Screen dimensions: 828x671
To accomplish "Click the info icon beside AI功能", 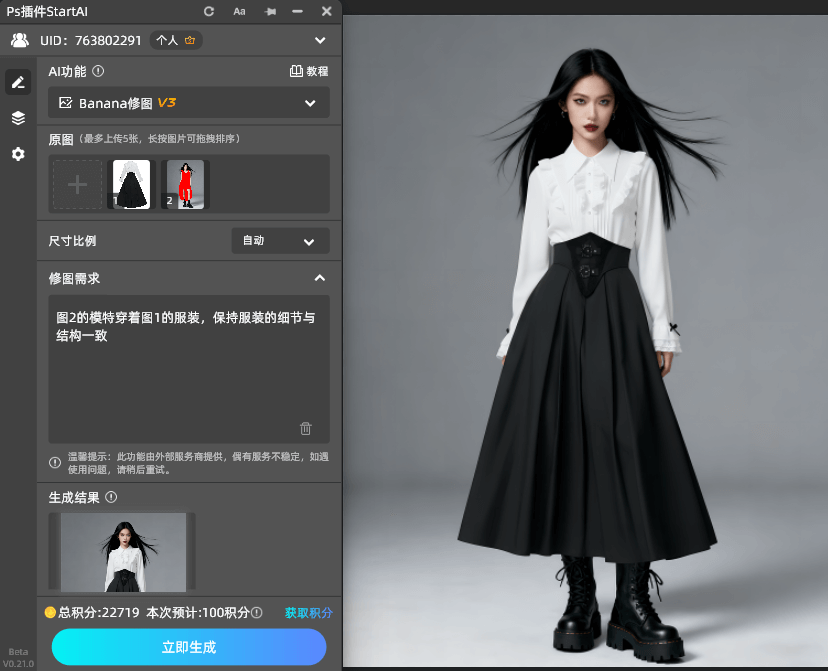I will click(x=98, y=71).
